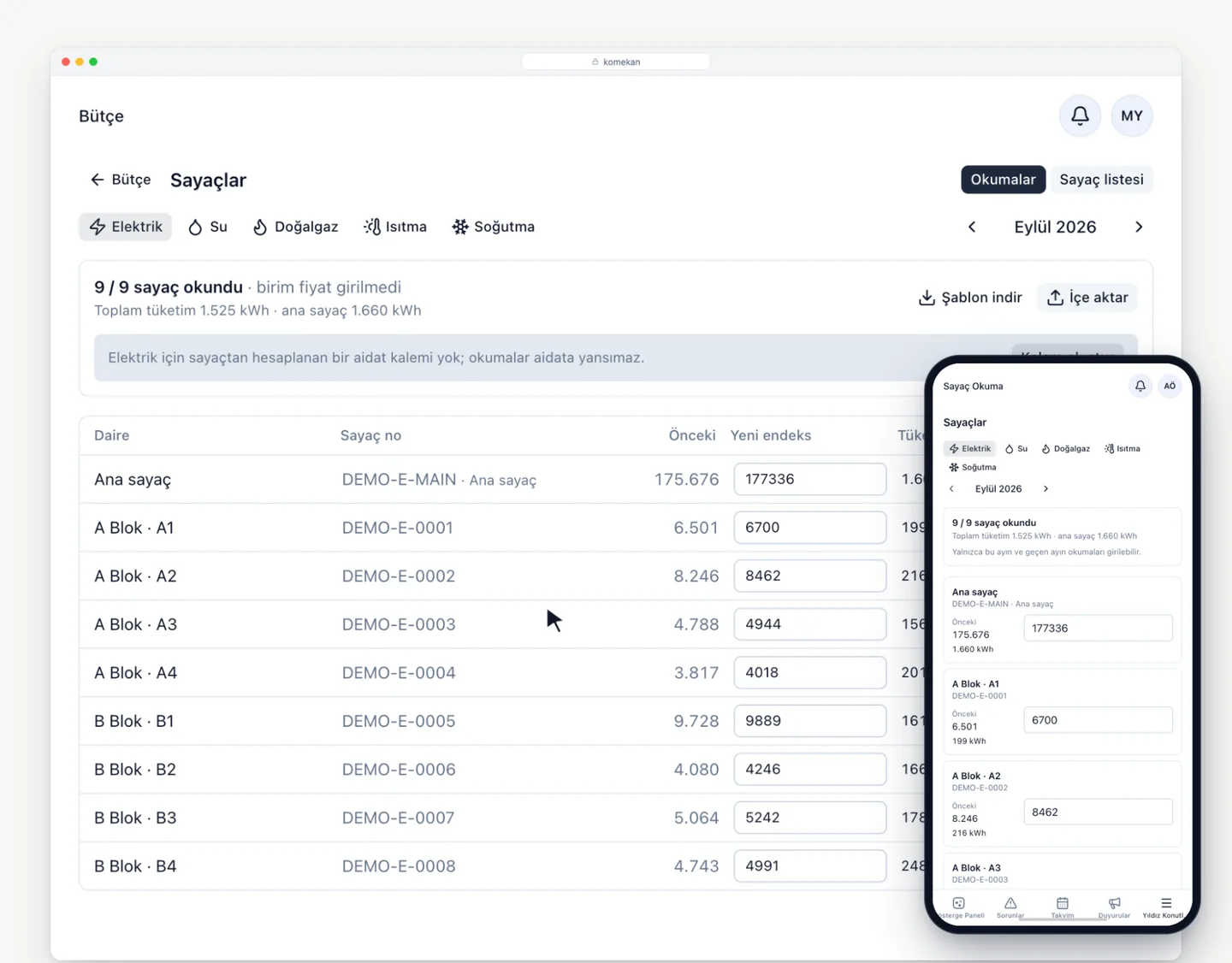The height and width of the screenshot is (963, 1232).
Task: Edit A Blok · A1 index field 6700
Action: (x=809, y=528)
